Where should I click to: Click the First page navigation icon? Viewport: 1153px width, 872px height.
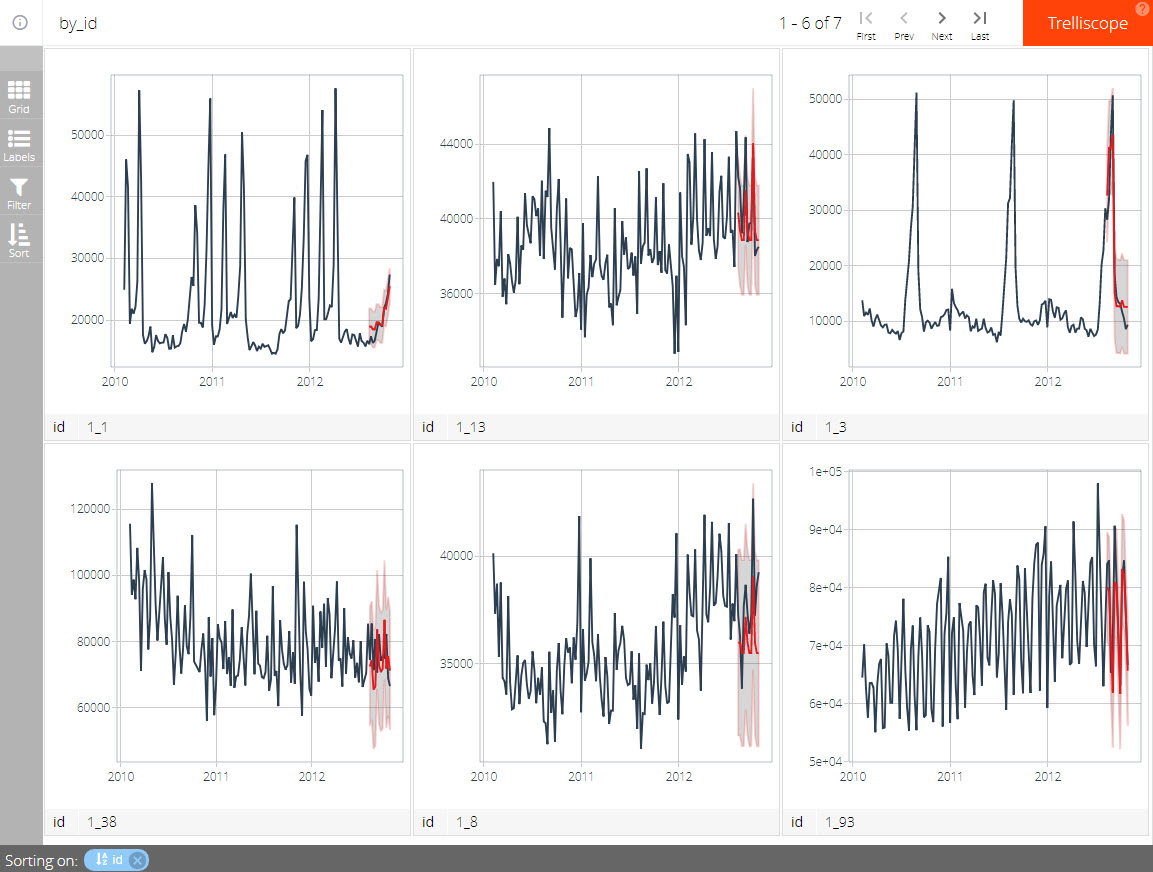click(866, 23)
